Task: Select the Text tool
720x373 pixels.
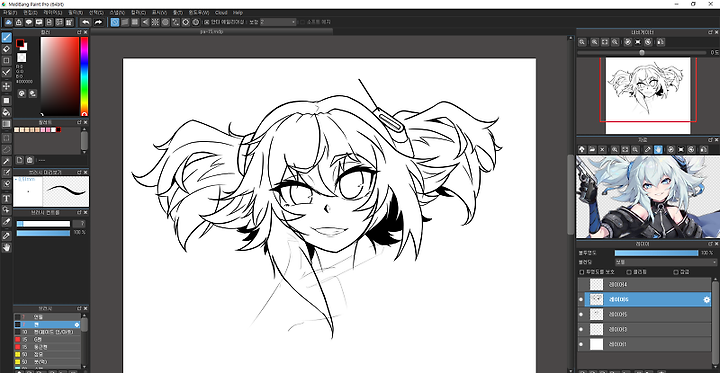Action: pyautogui.click(x=6, y=198)
